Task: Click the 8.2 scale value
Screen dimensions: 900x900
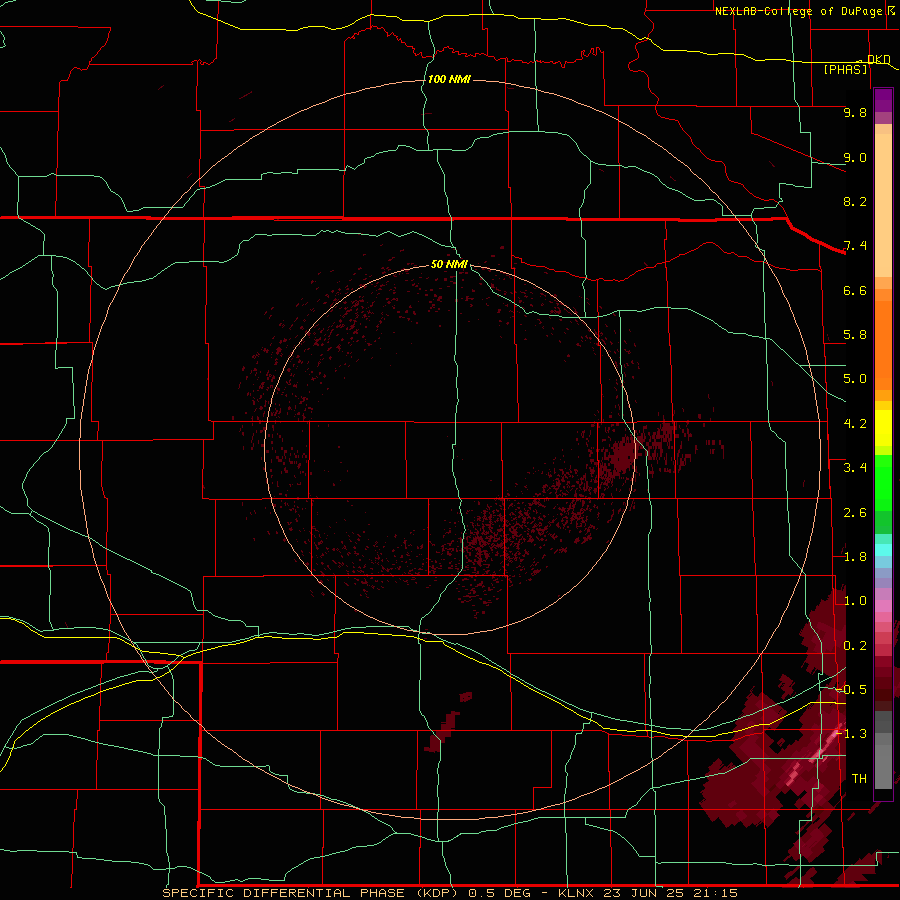Action: [x=855, y=201]
